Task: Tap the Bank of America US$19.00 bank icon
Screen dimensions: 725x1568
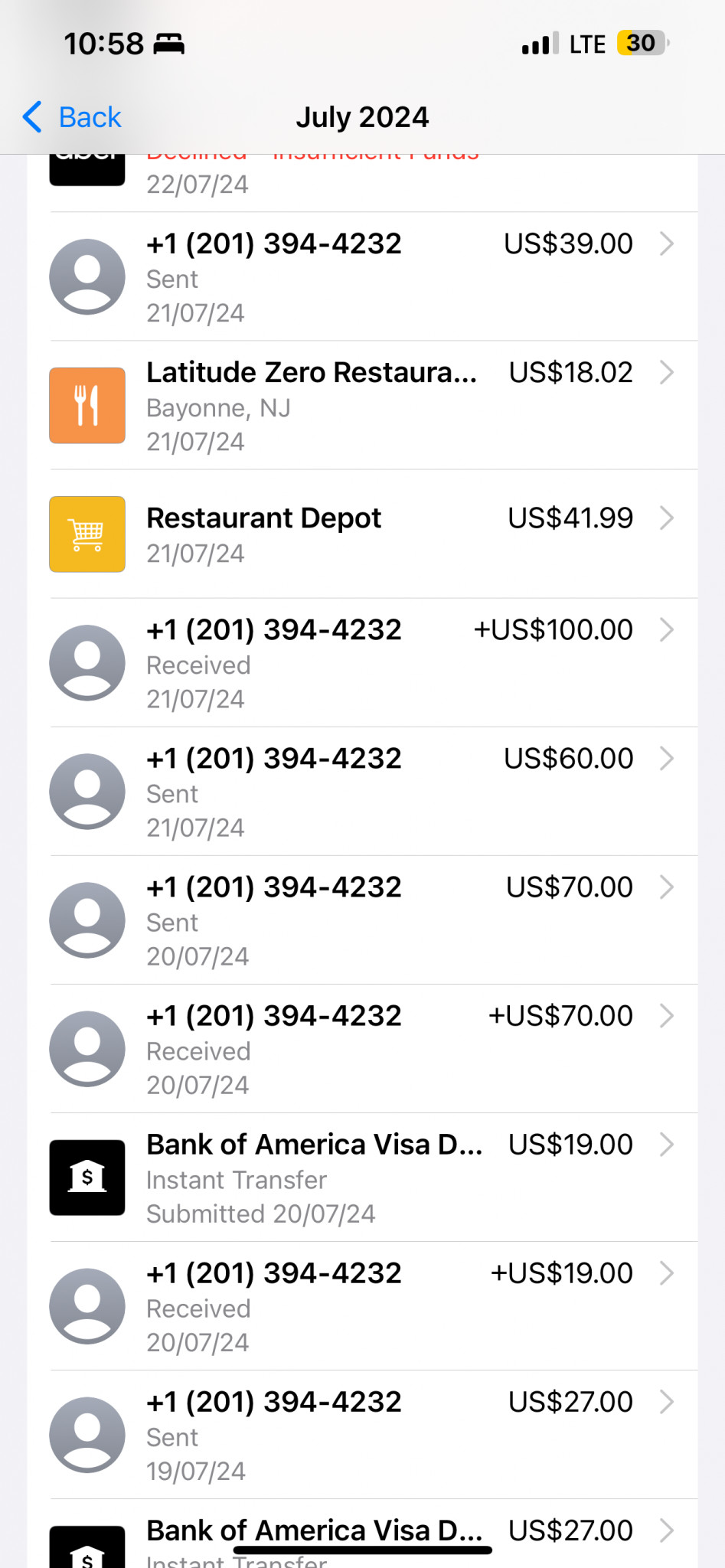Action: click(87, 1178)
